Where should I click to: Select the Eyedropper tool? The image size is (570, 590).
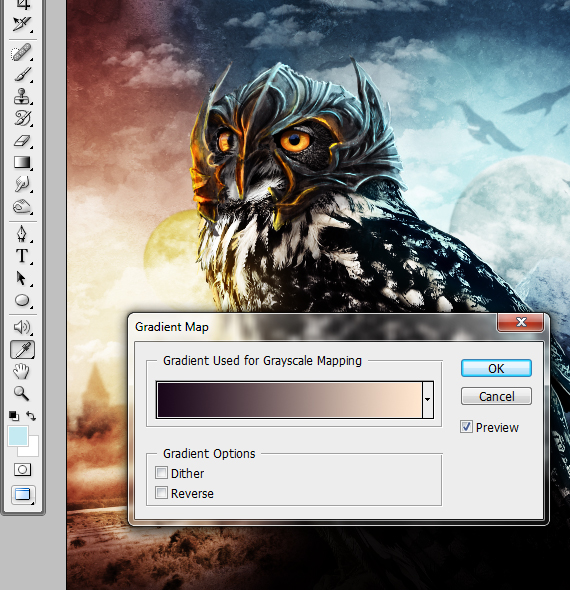[23, 350]
